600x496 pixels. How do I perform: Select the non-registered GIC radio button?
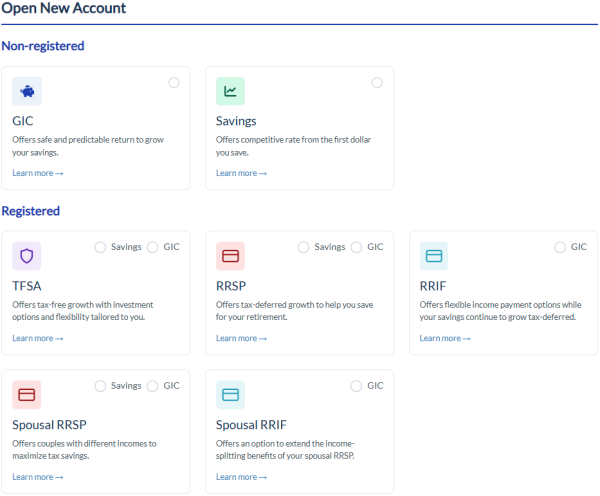tap(174, 83)
